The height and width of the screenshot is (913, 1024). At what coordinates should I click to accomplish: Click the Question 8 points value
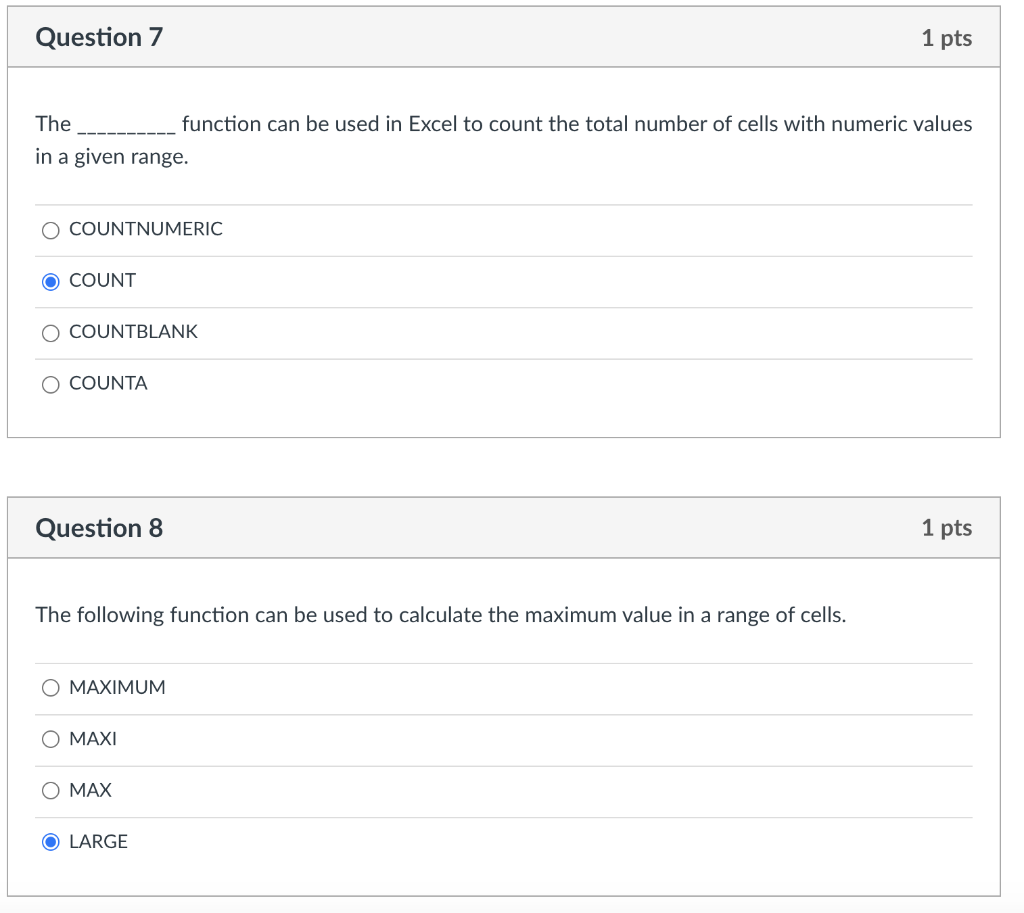tap(946, 528)
